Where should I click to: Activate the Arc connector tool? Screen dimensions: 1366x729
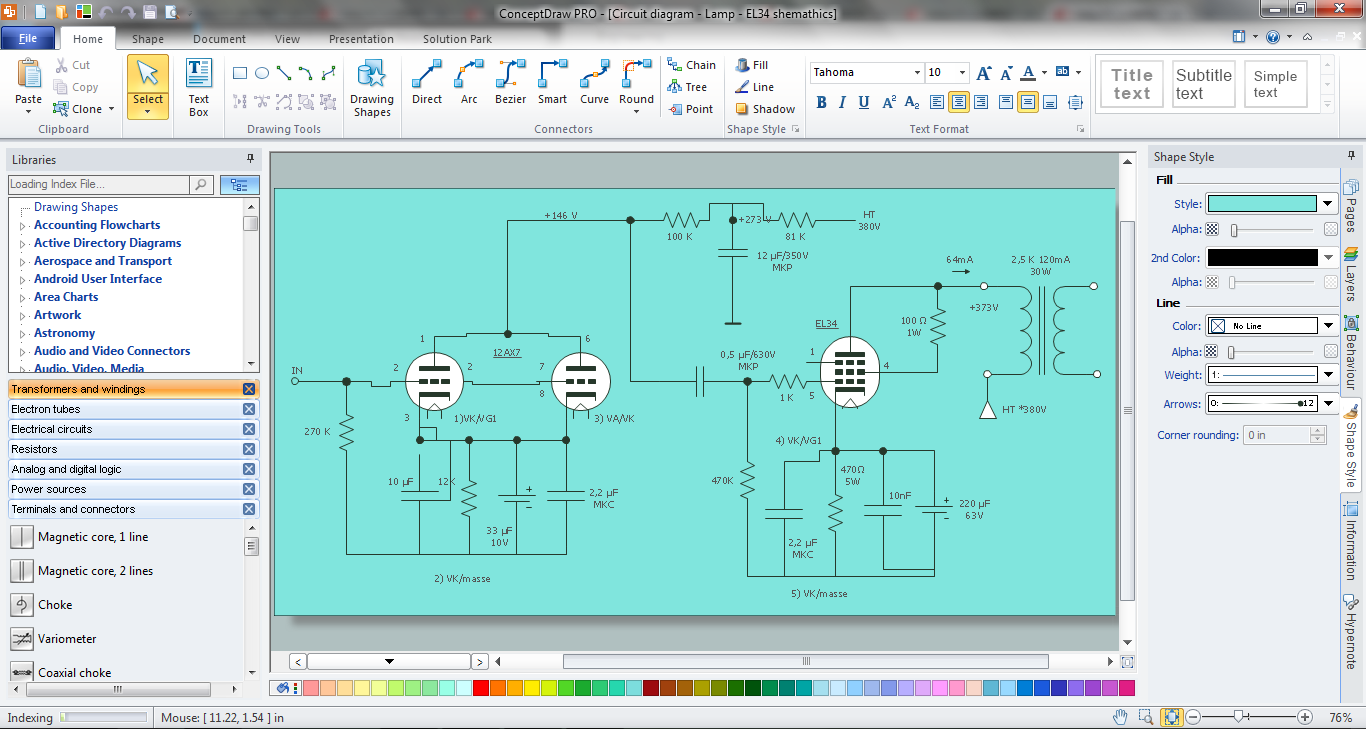469,82
